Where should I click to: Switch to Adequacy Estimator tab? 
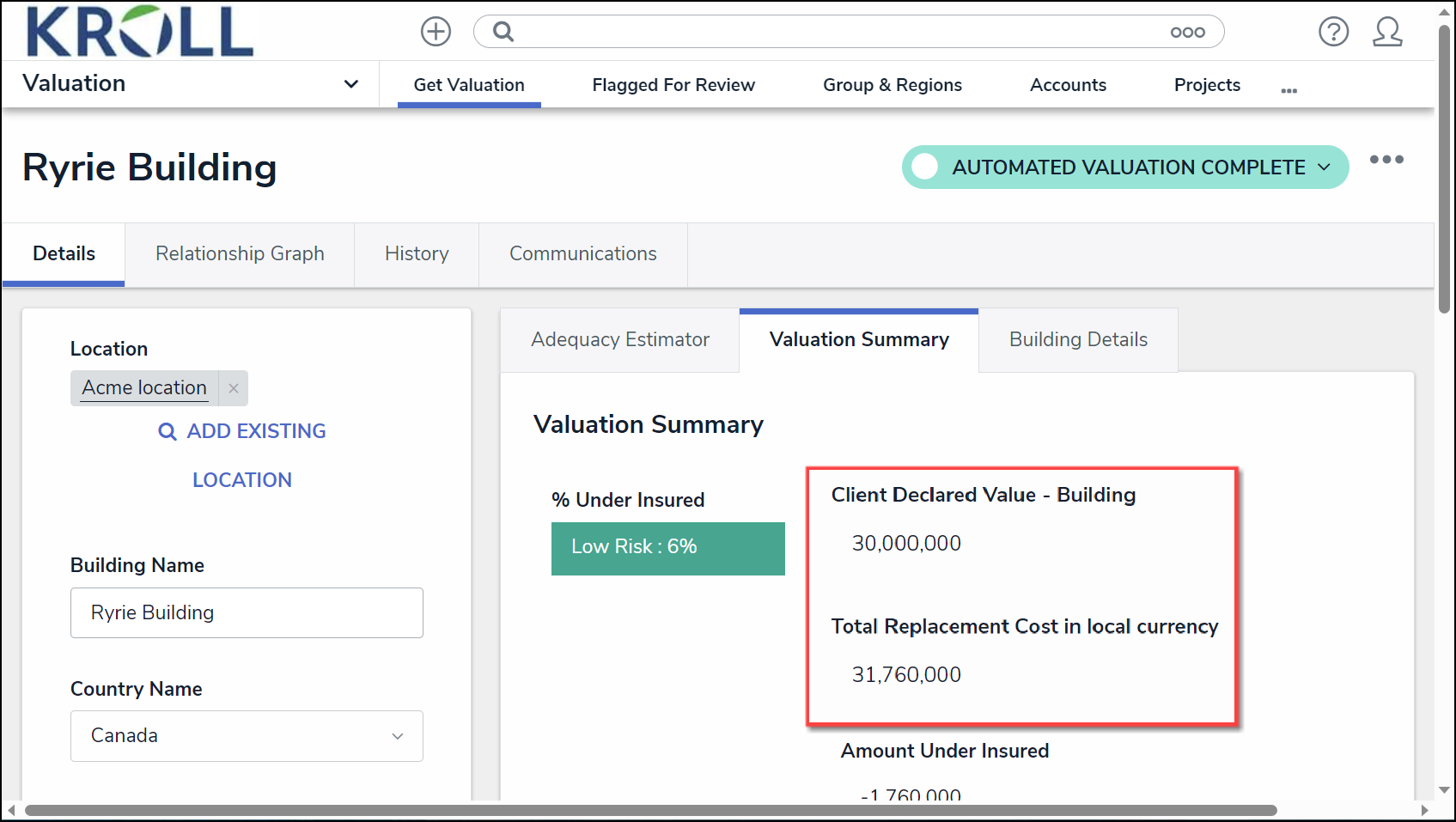coord(620,340)
